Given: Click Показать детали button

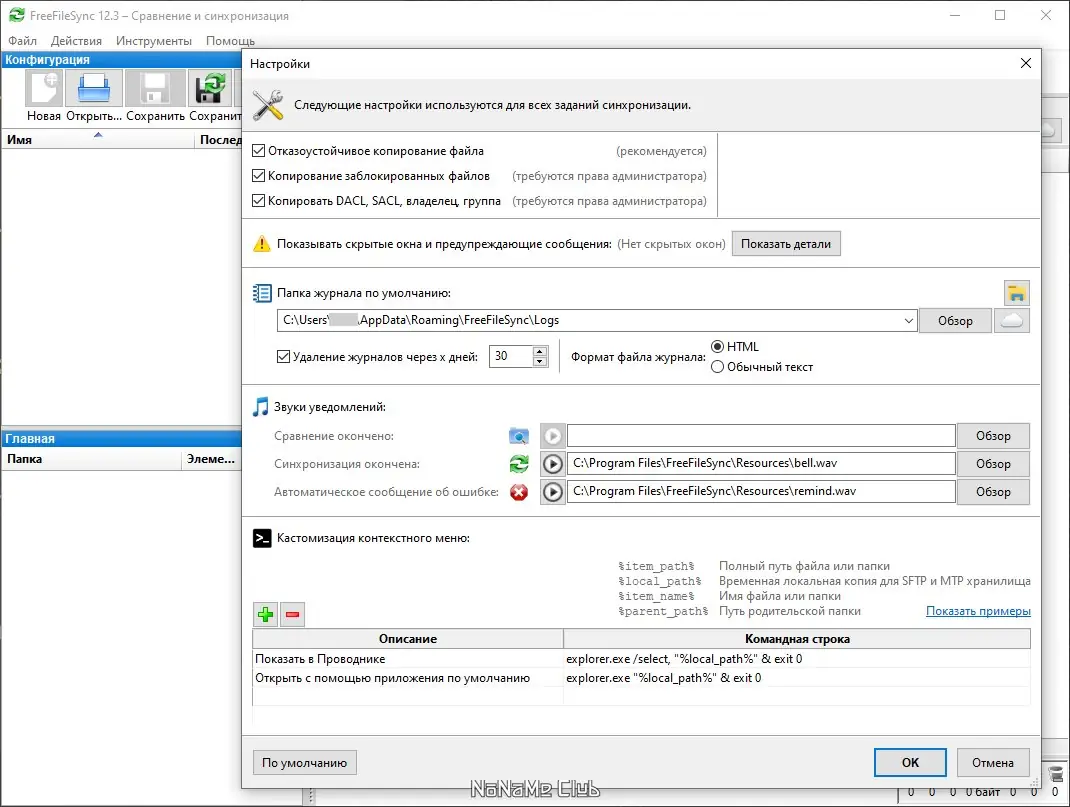Looking at the screenshot, I should tap(786, 244).
